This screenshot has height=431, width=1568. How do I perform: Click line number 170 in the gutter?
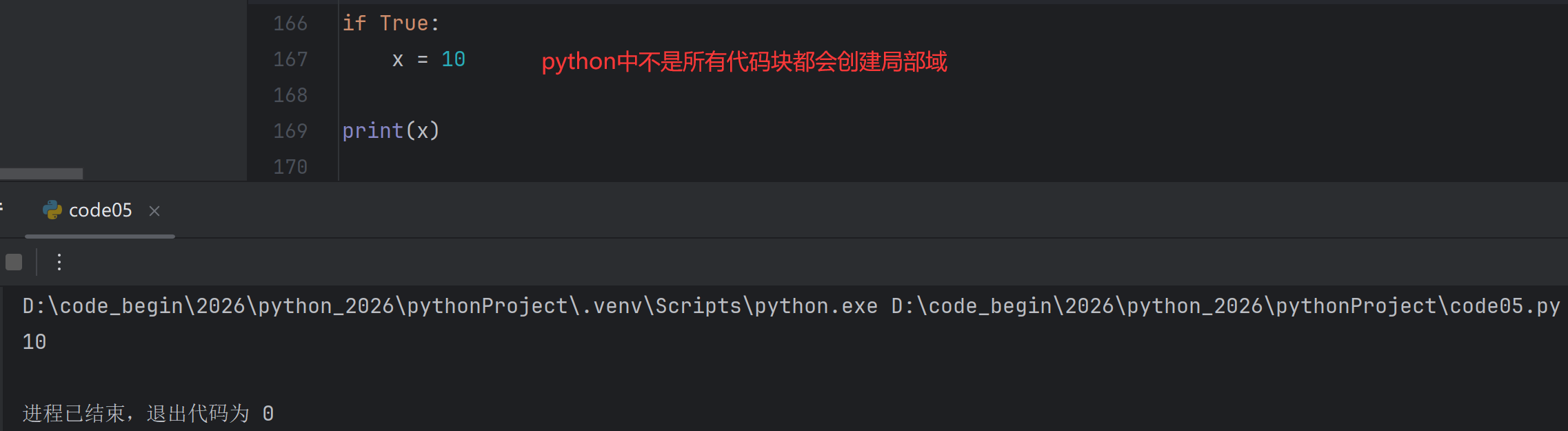point(290,167)
